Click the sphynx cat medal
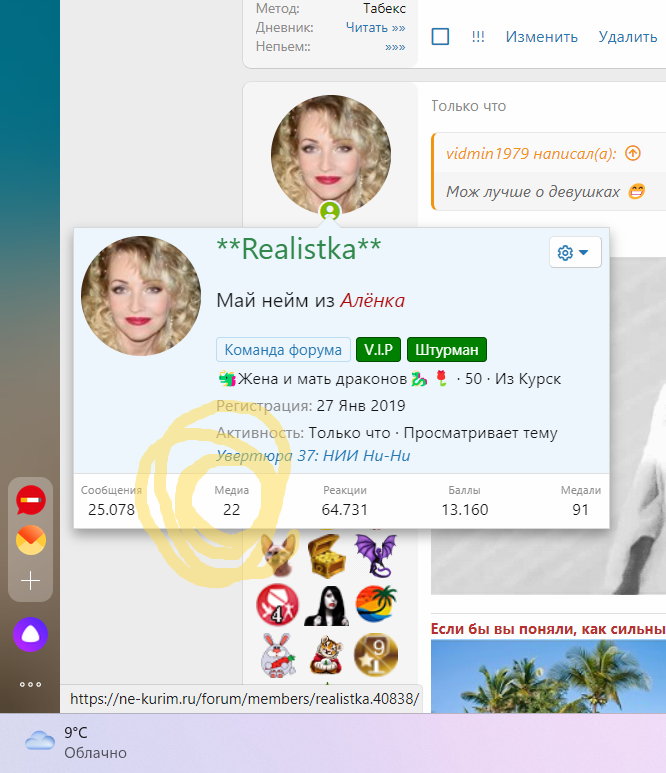 [x=279, y=554]
